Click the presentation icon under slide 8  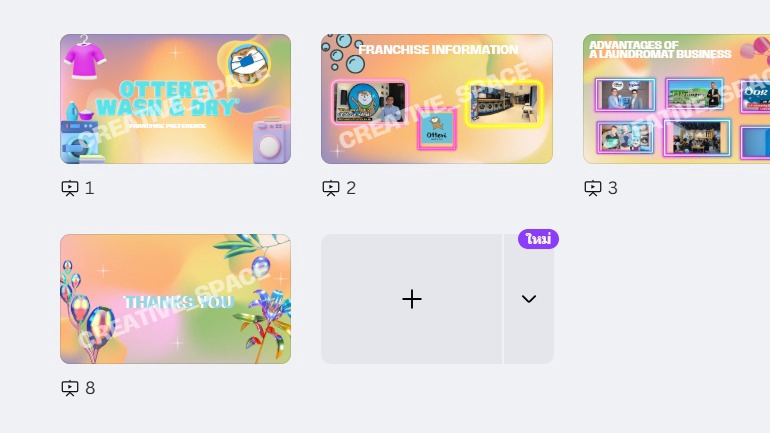point(70,388)
